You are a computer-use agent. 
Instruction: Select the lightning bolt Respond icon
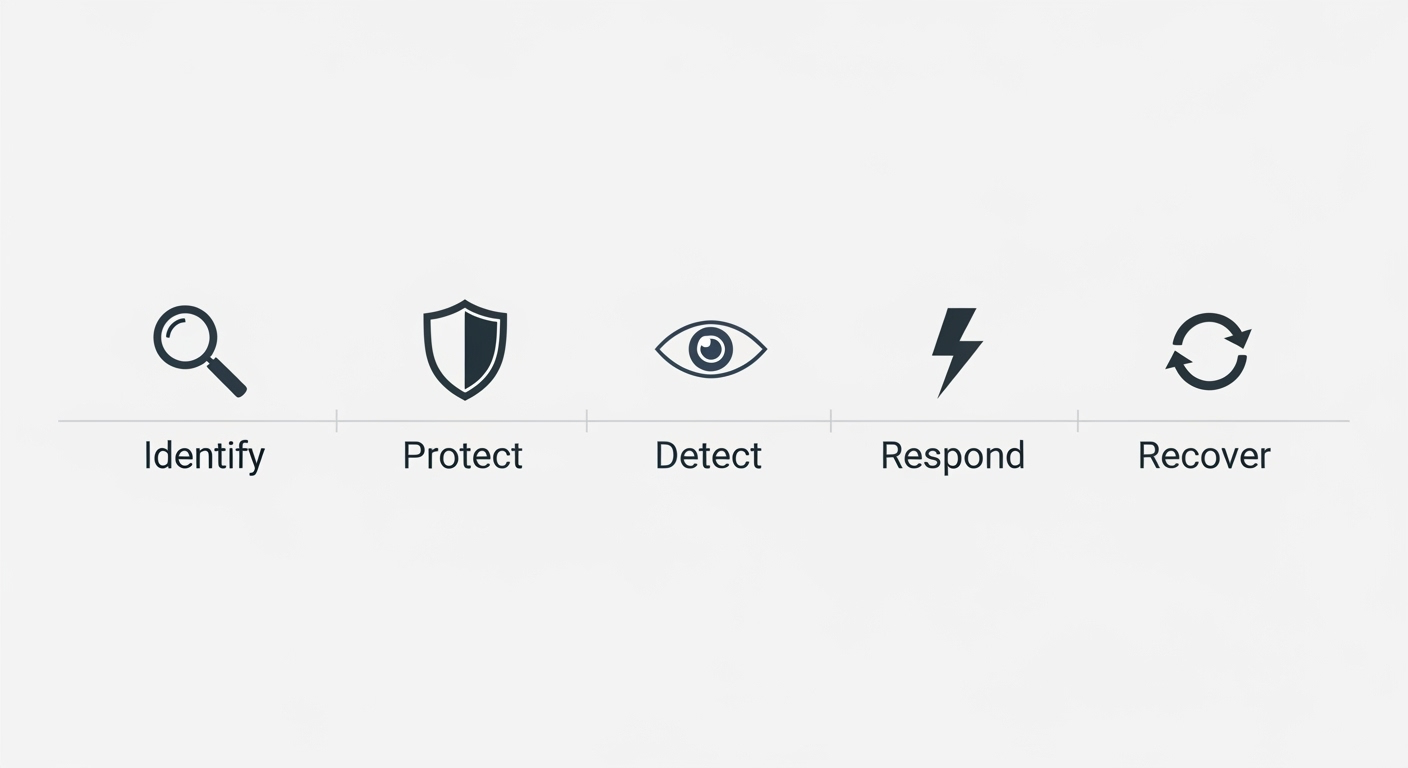[956, 352]
